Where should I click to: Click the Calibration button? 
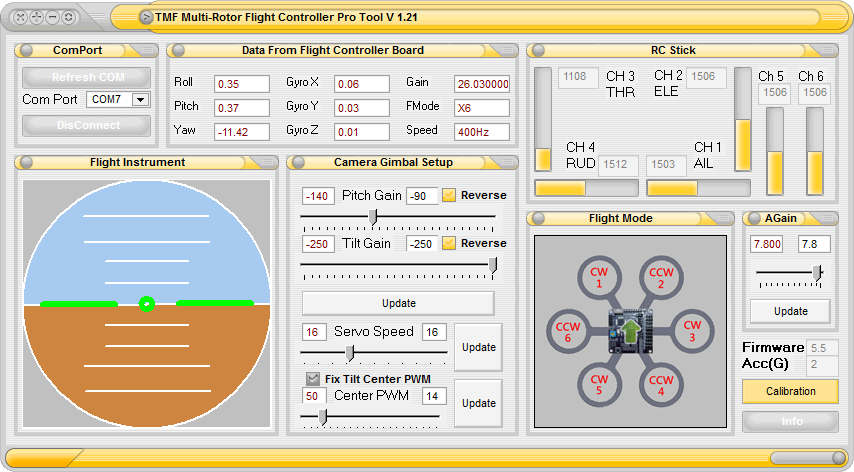tap(790, 391)
